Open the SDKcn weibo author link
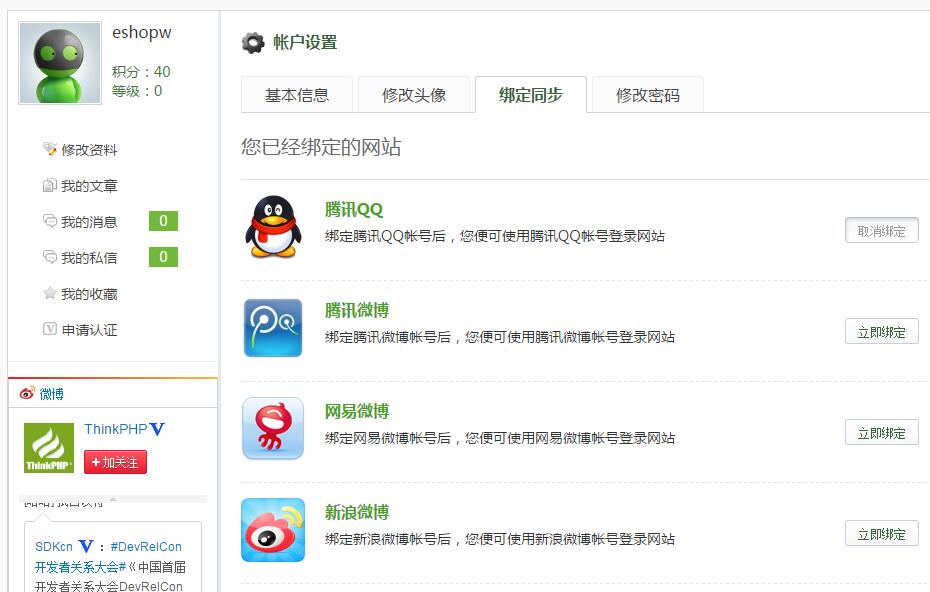Viewport: 930px width, 592px height. 54,547
